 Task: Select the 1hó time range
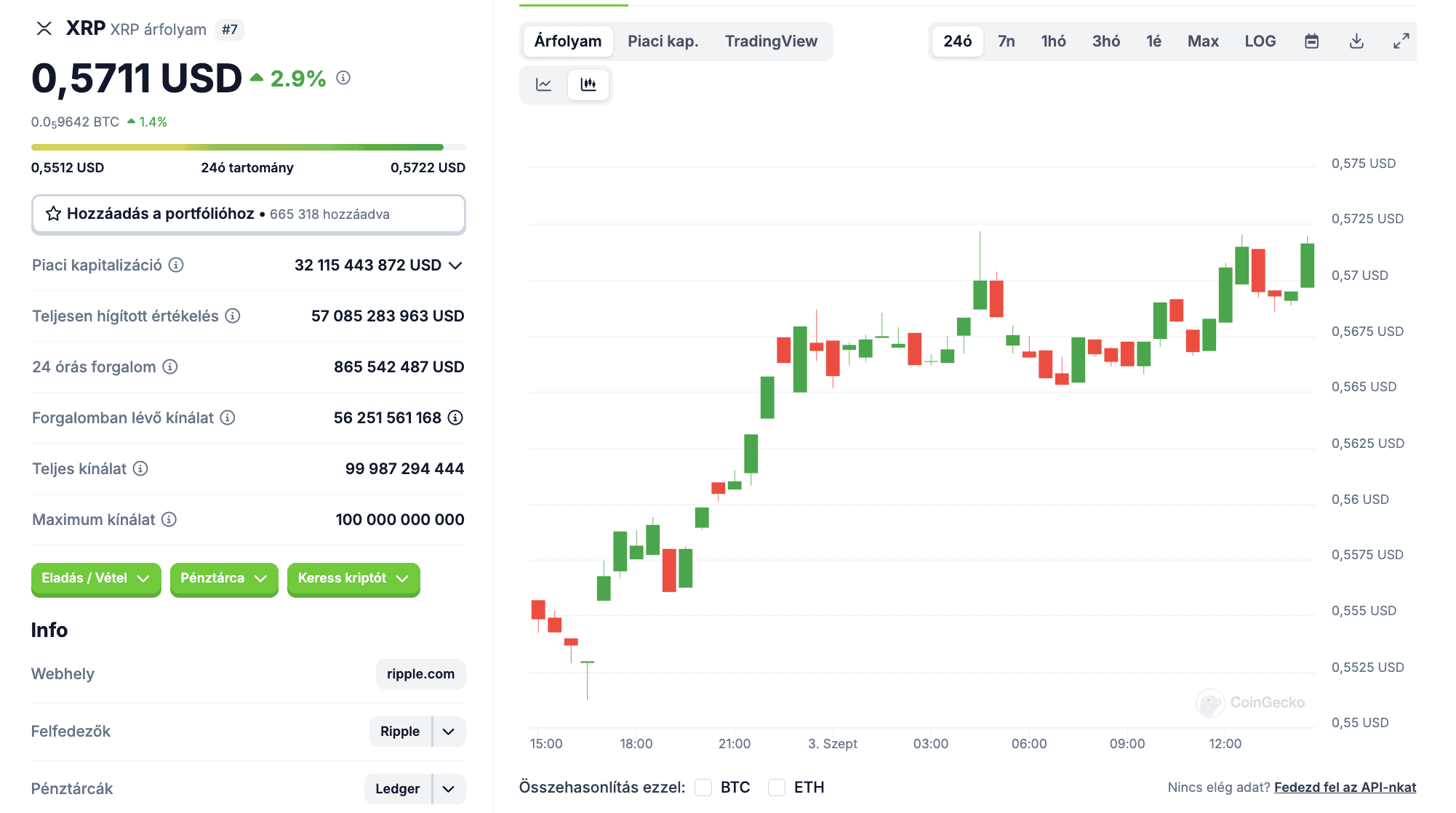1053,41
